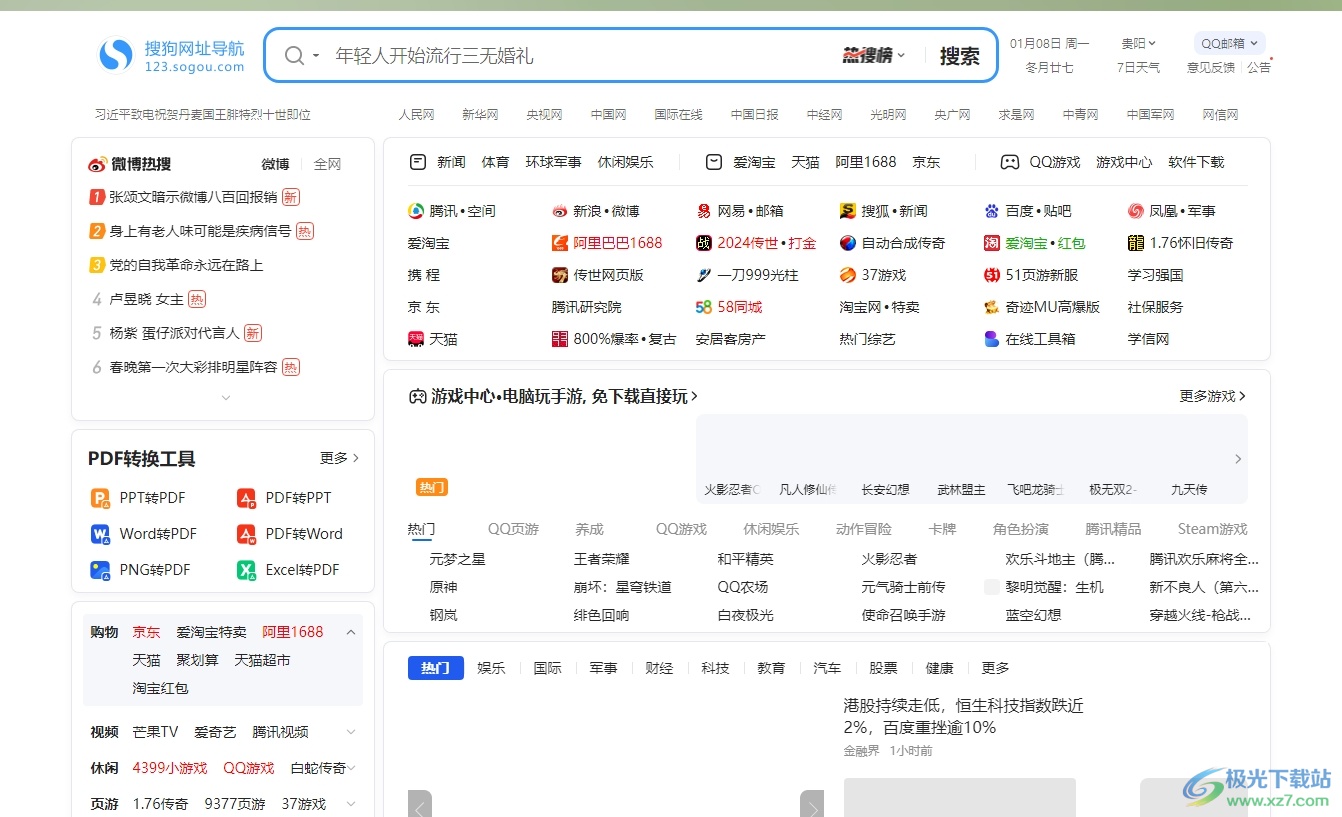Screen dimensions: 1342x817
Task: Open the 张颂文暗示微博八百回报销 hot topic
Action: (x=193, y=197)
